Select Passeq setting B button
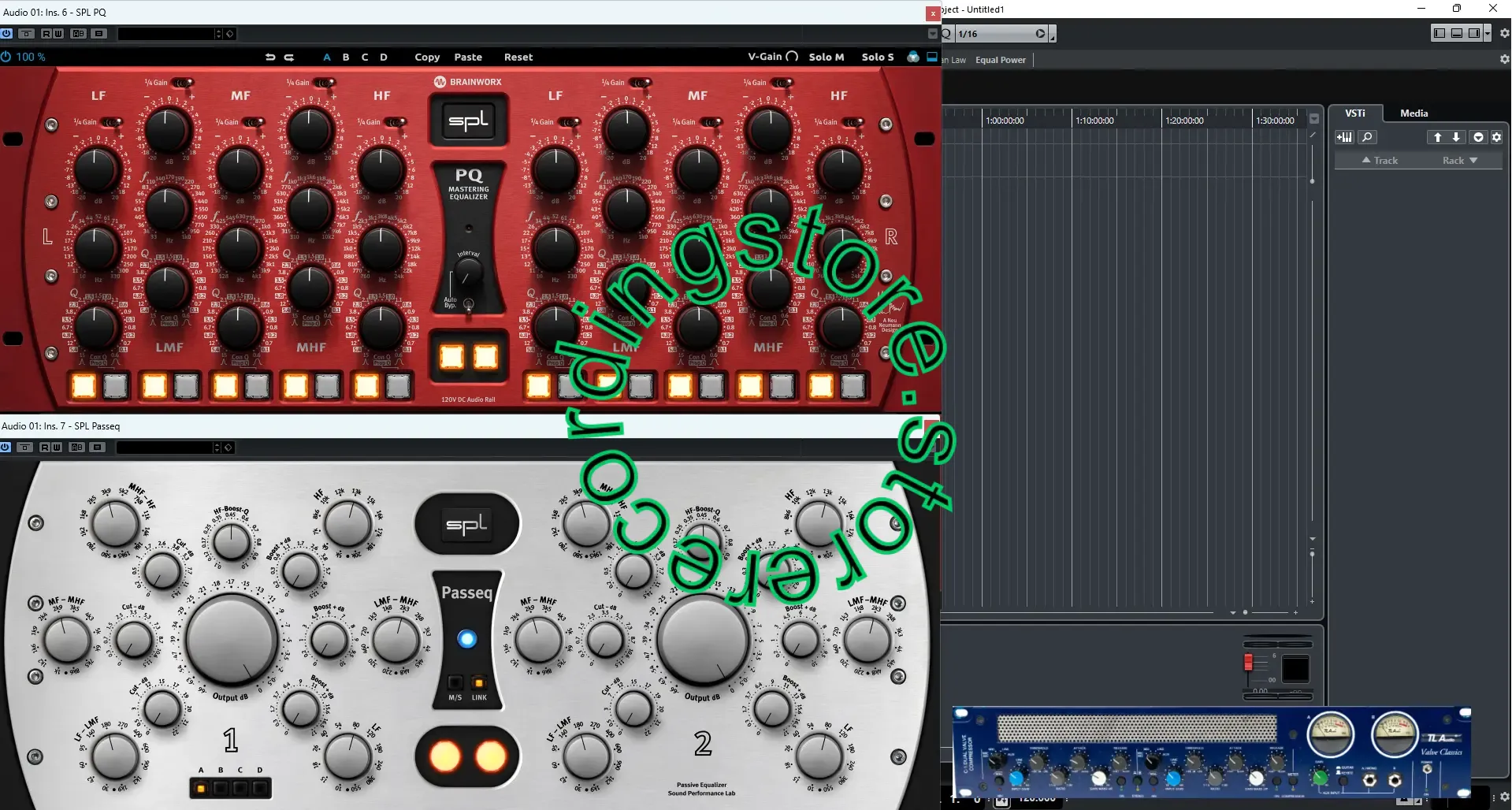1512x810 pixels. click(x=221, y=788)
